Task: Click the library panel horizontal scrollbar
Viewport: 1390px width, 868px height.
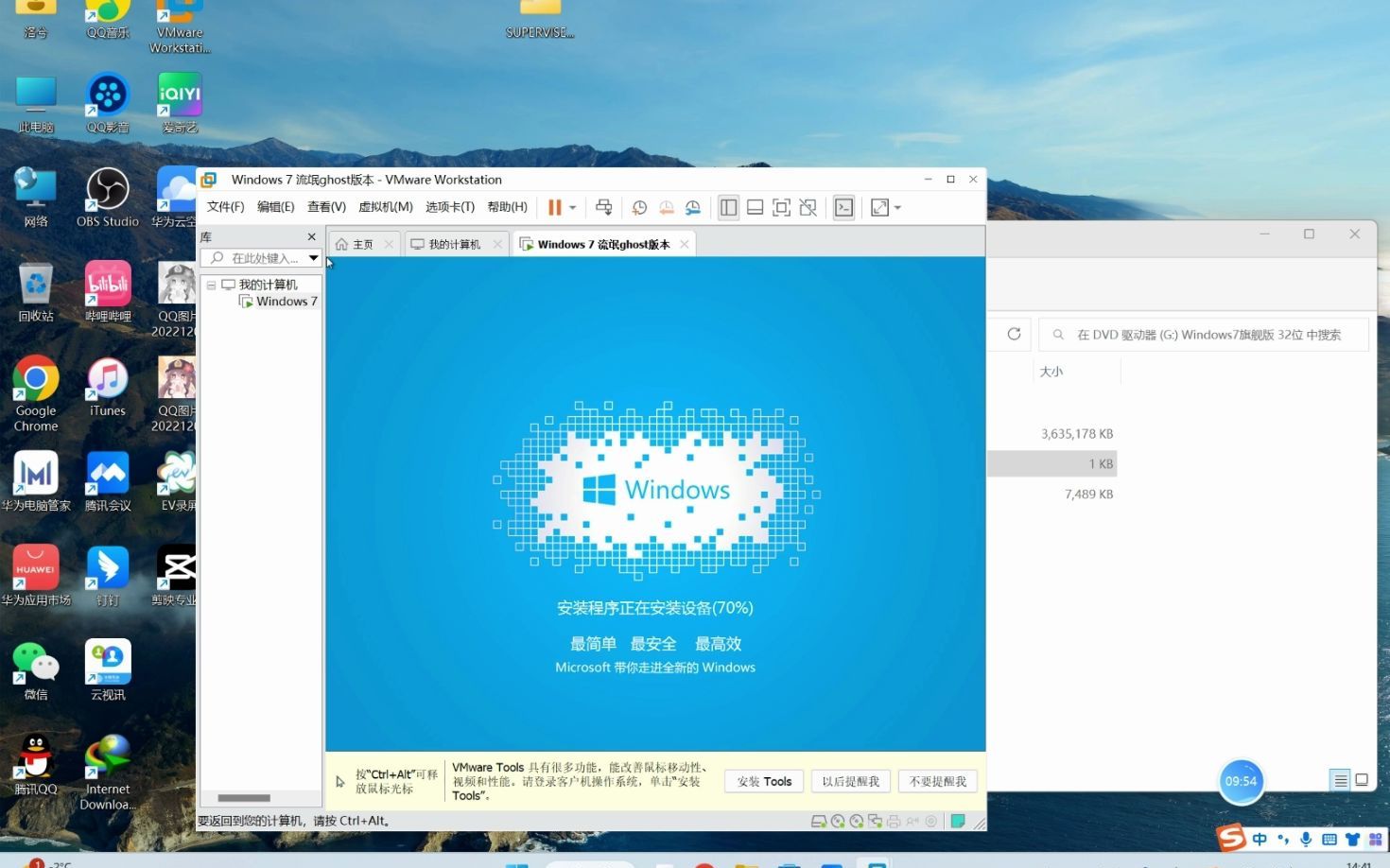Action: coord(244,798)
